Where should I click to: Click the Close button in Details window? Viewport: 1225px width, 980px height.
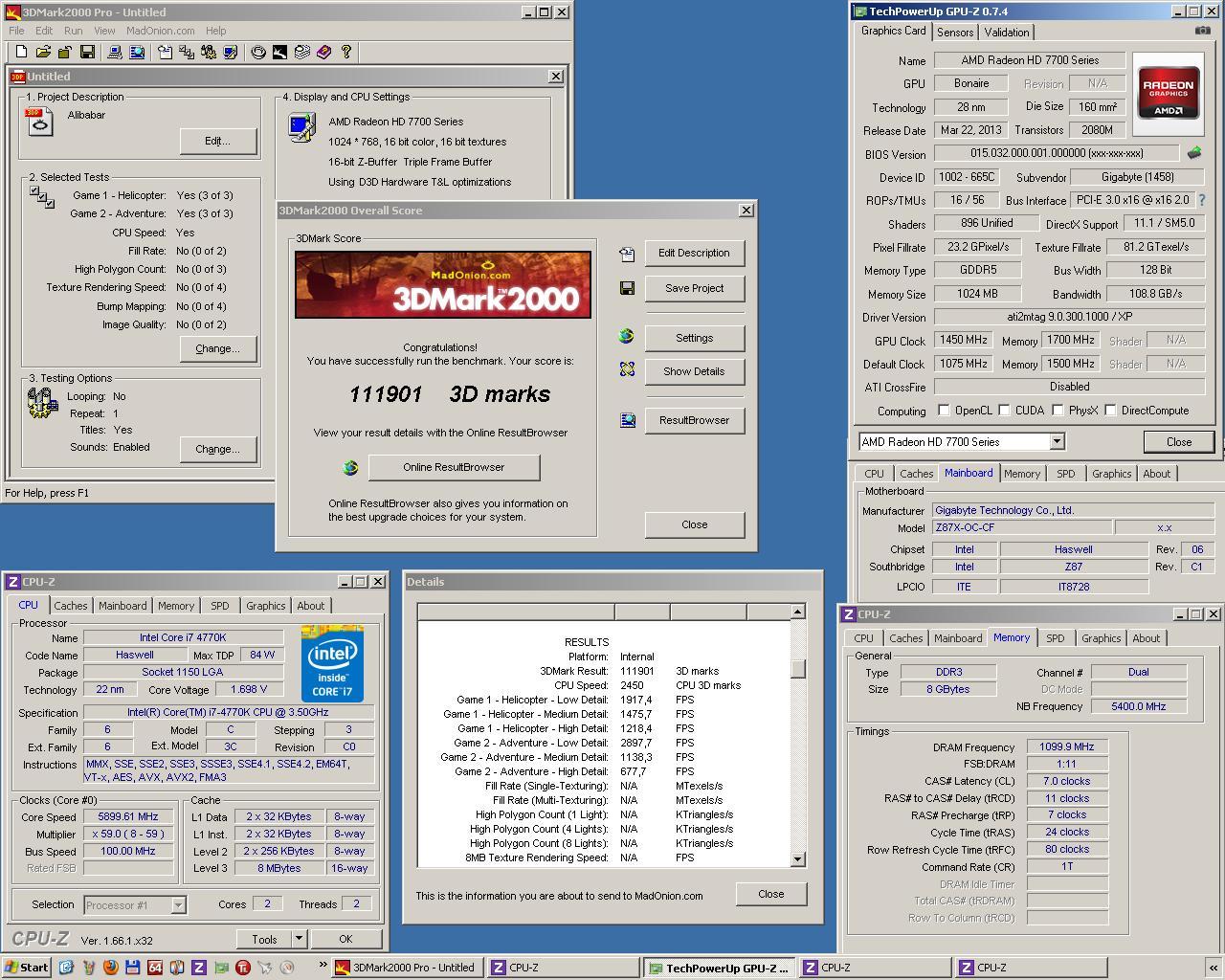tap(771, 894)
